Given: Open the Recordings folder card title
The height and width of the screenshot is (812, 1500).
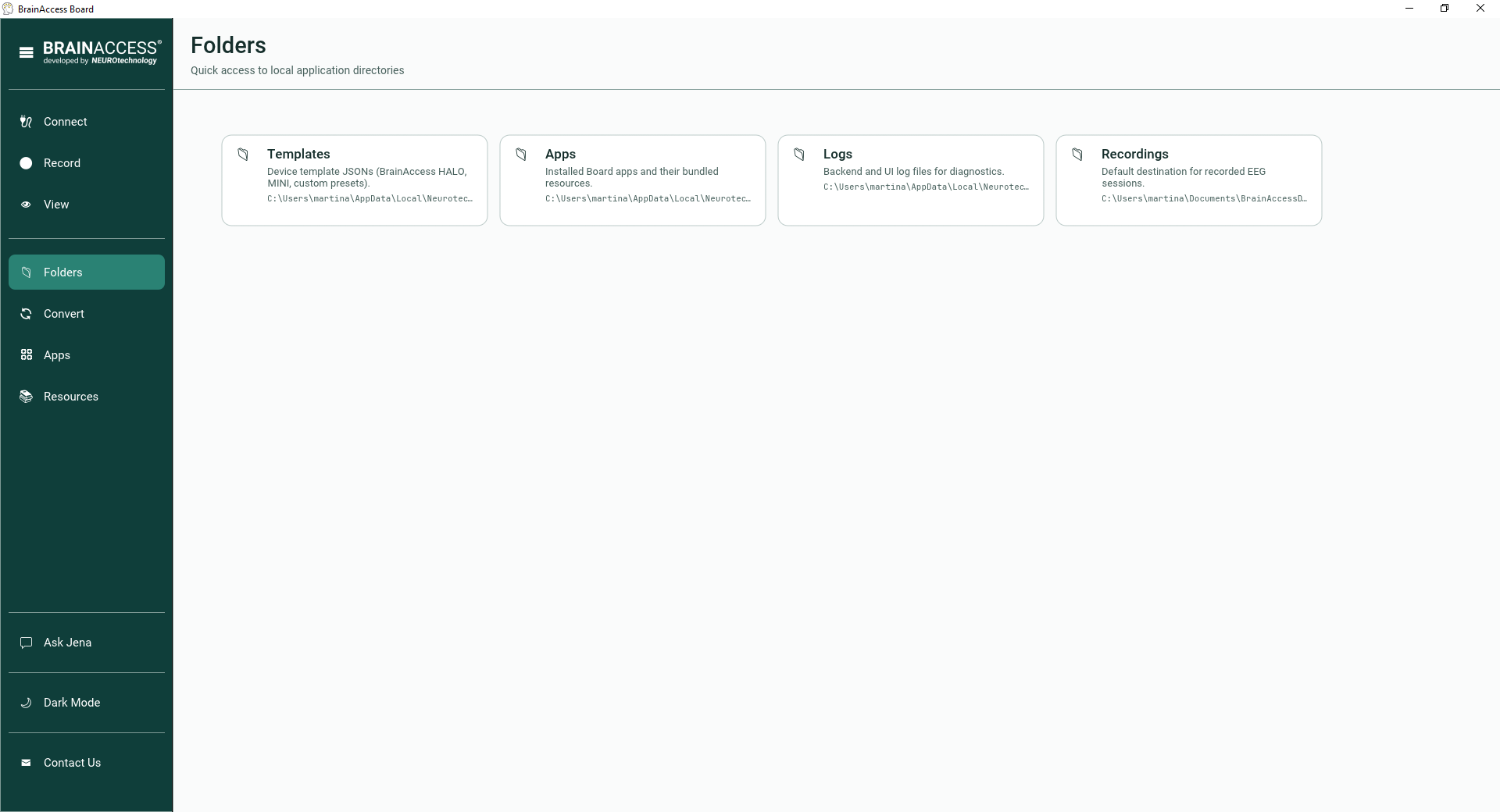Looking at the screenshot, I should pyautogui.click(x=1134, y=155).
